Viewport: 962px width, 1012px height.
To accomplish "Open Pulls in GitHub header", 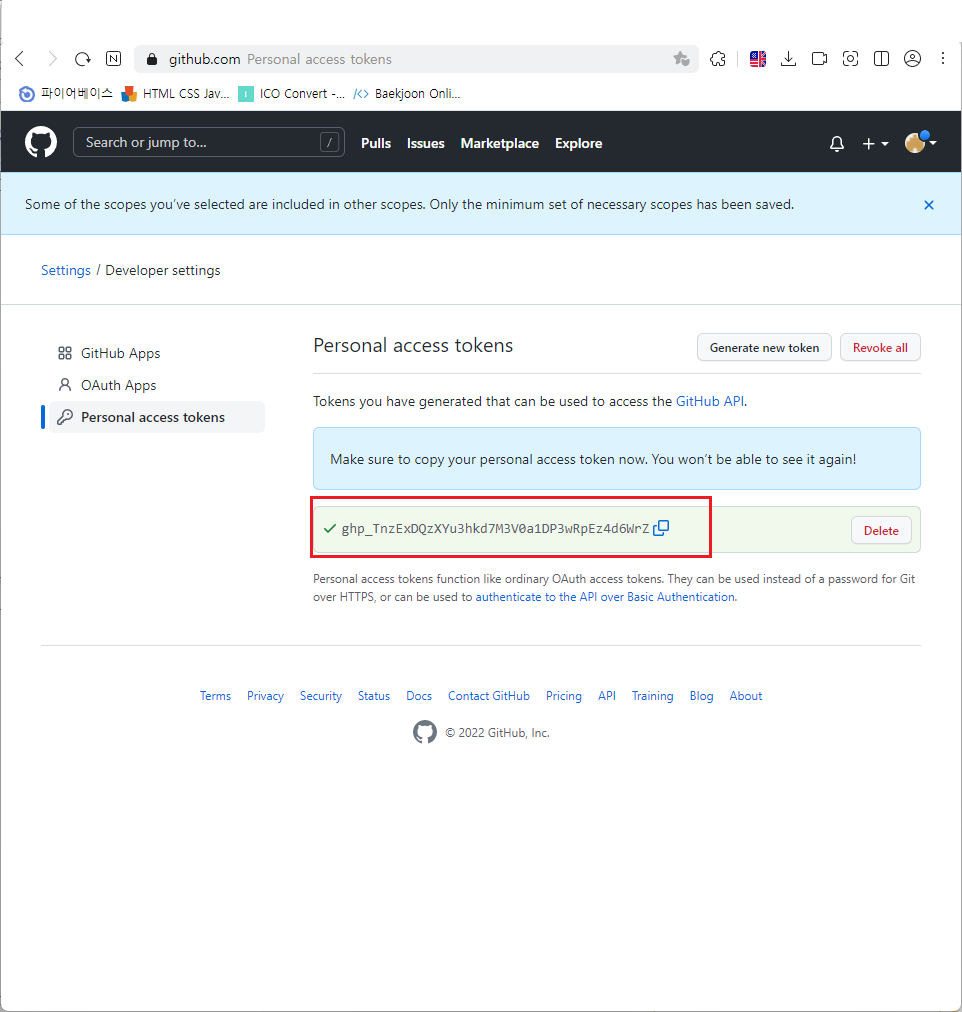I will (x=376, y=143).
